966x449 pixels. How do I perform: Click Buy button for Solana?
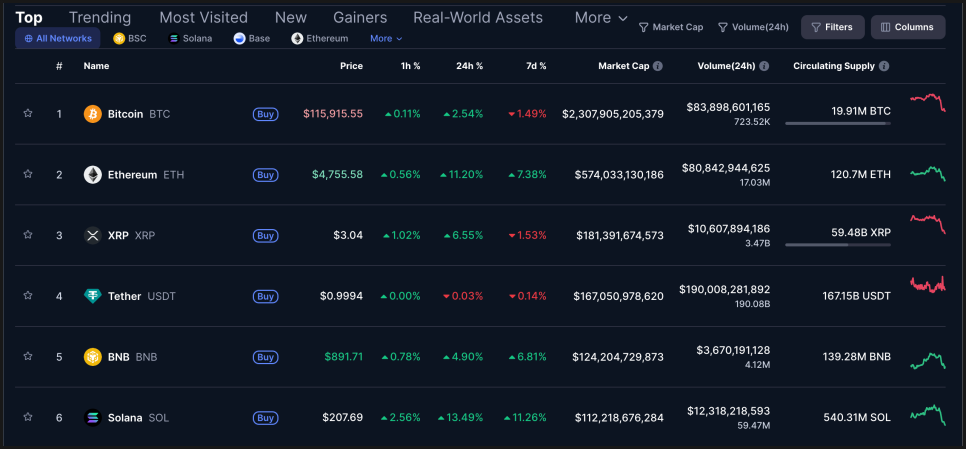[266, 418]
